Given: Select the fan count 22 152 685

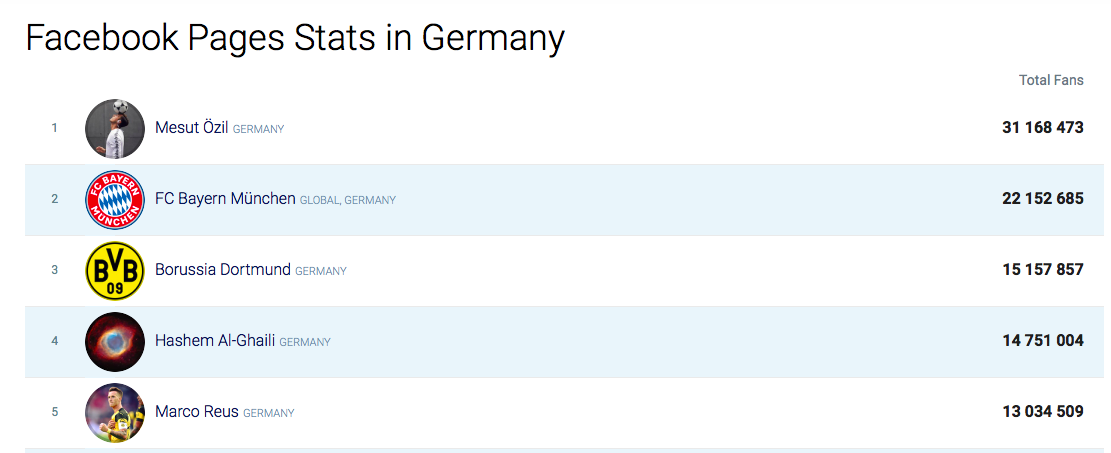Looking at the screenshot, I should (1043, 198).
